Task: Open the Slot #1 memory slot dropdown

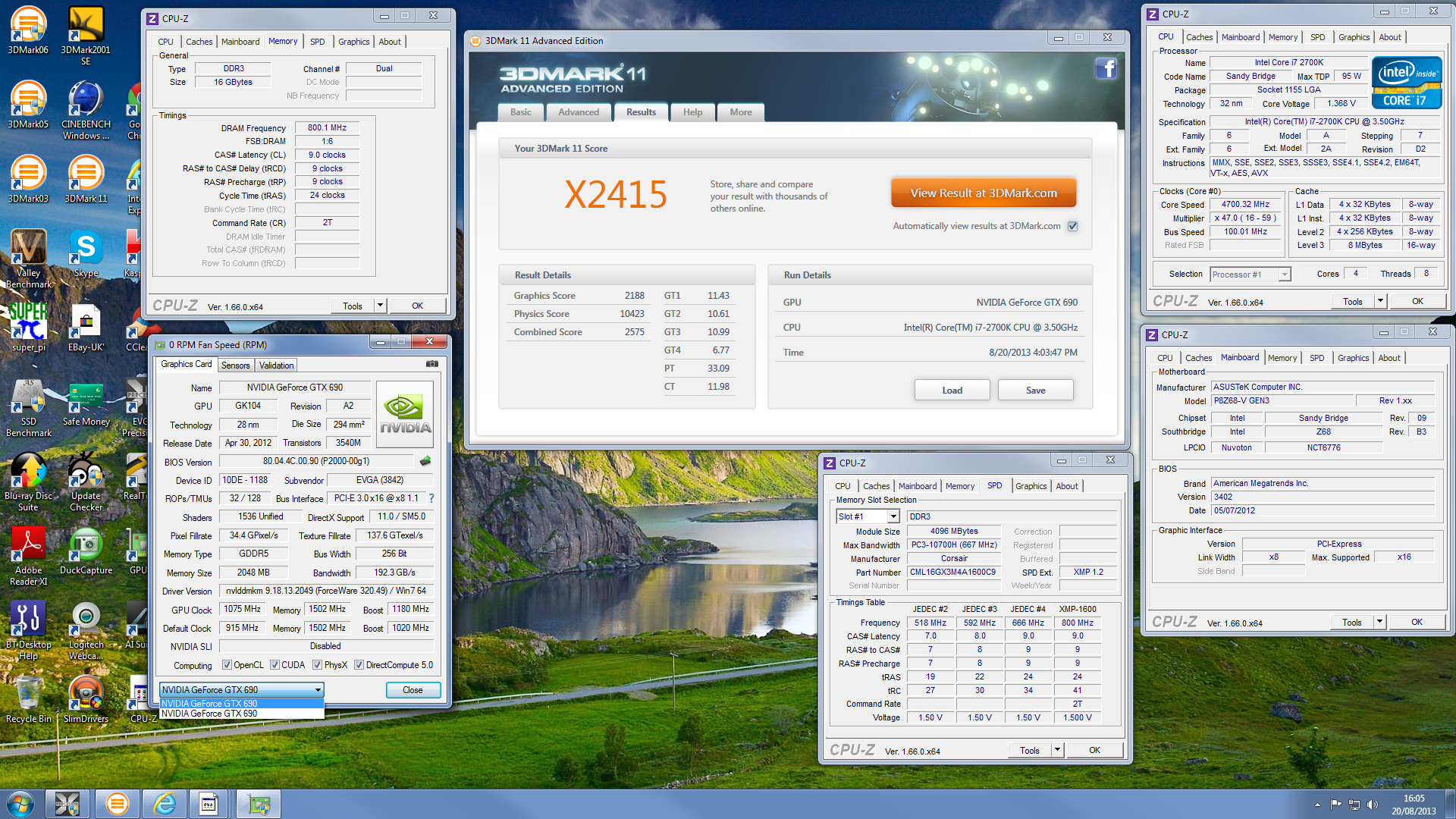Action: pos(868,516)
